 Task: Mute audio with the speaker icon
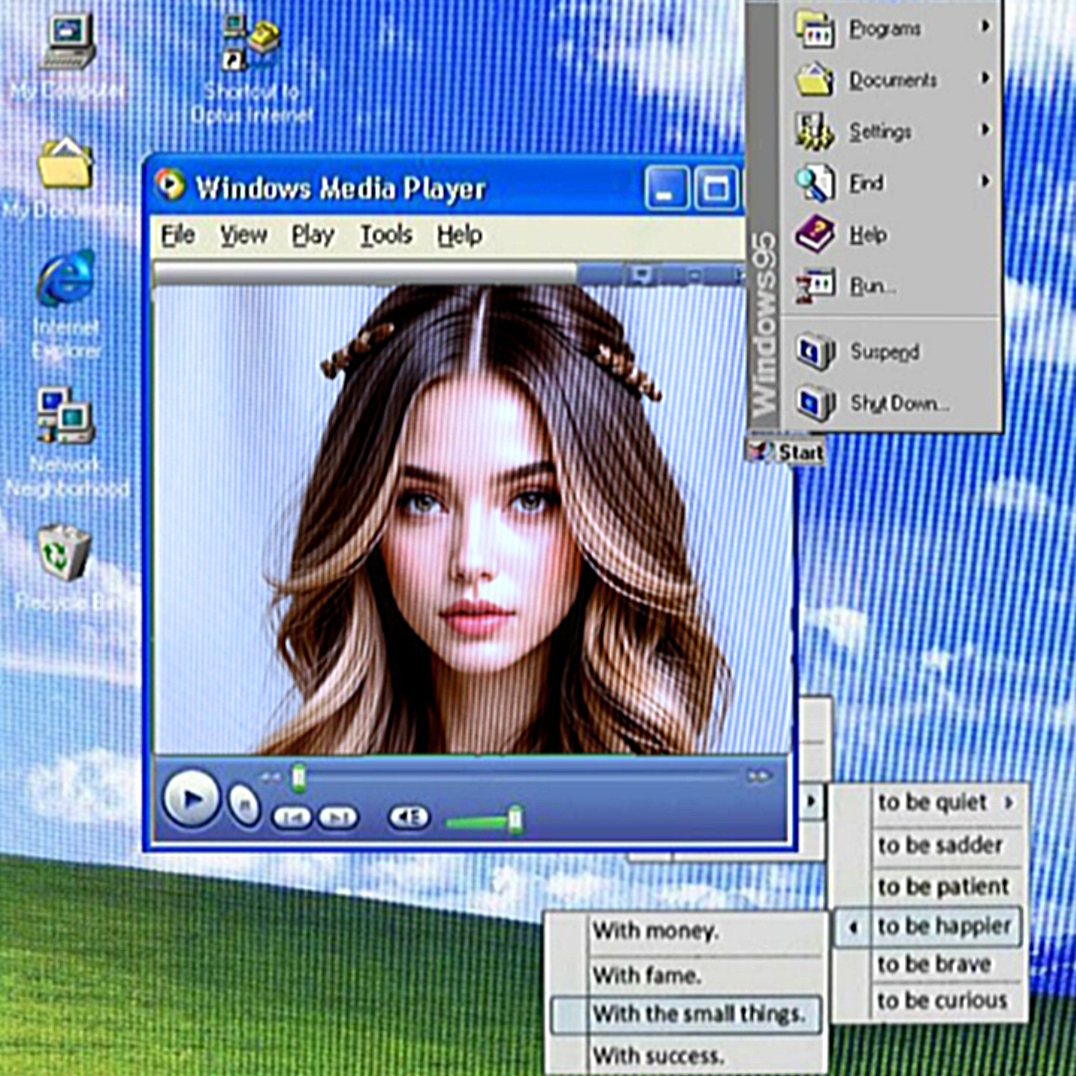point(408,818)
